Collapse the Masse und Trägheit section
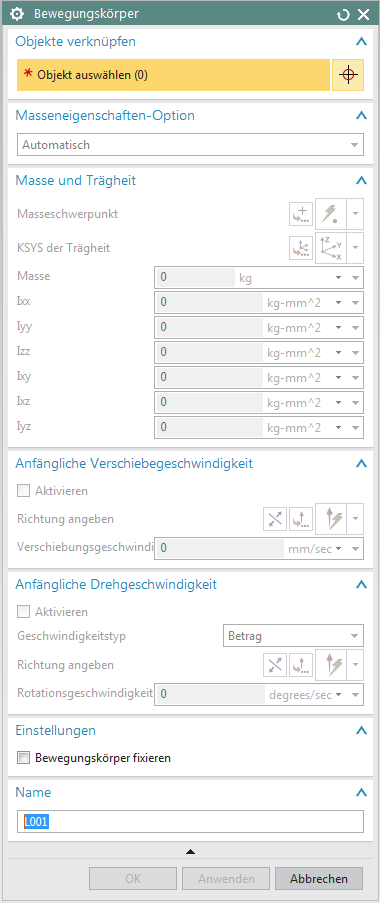The image size is (380, 903). [x=361, y=181]
